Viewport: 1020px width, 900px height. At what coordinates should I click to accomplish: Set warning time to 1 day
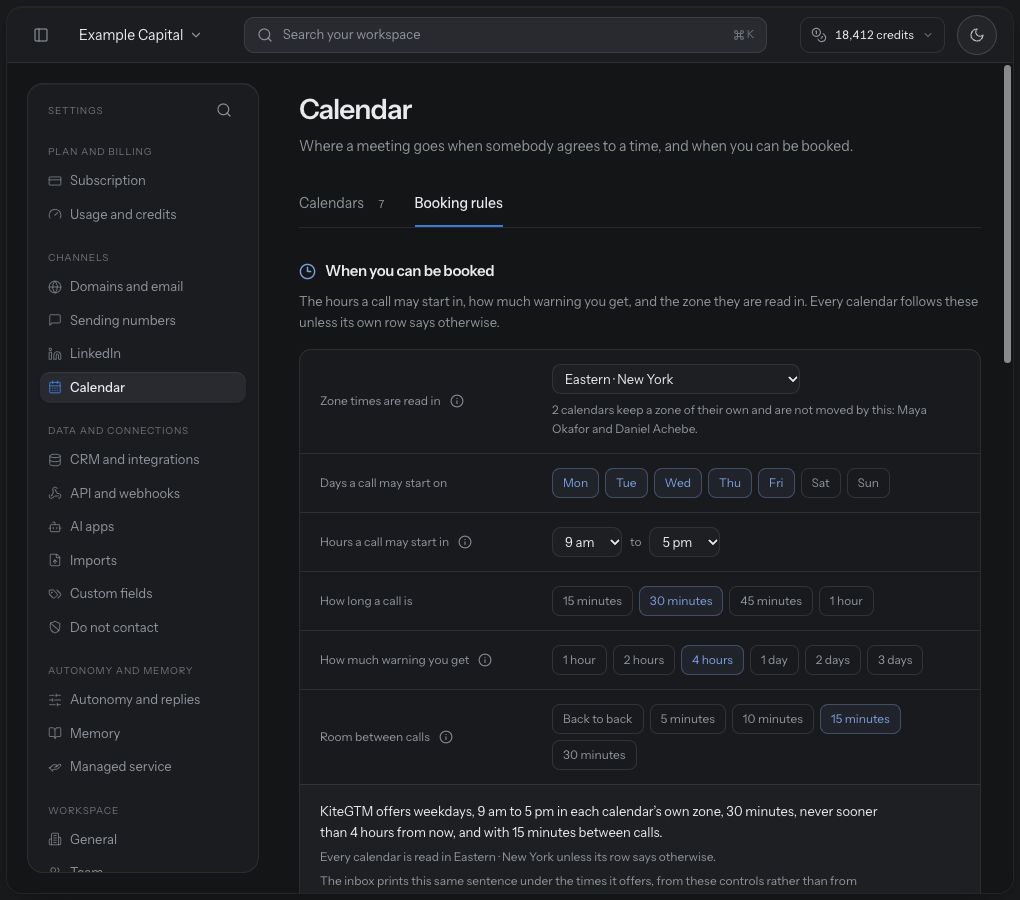774,660
